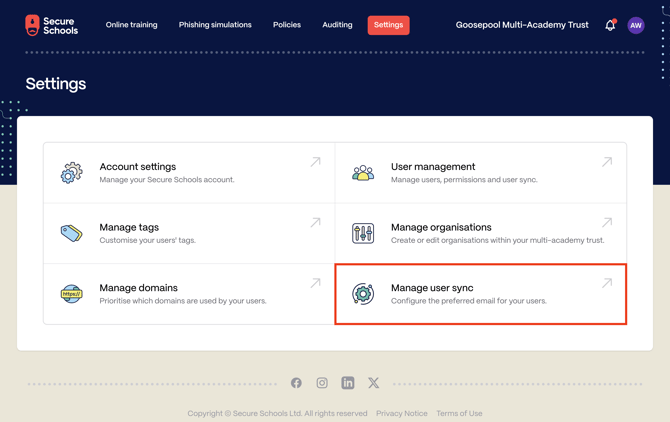Open the LinkedIn footer icon
670x422 pixels.
[x=348, y=383]
